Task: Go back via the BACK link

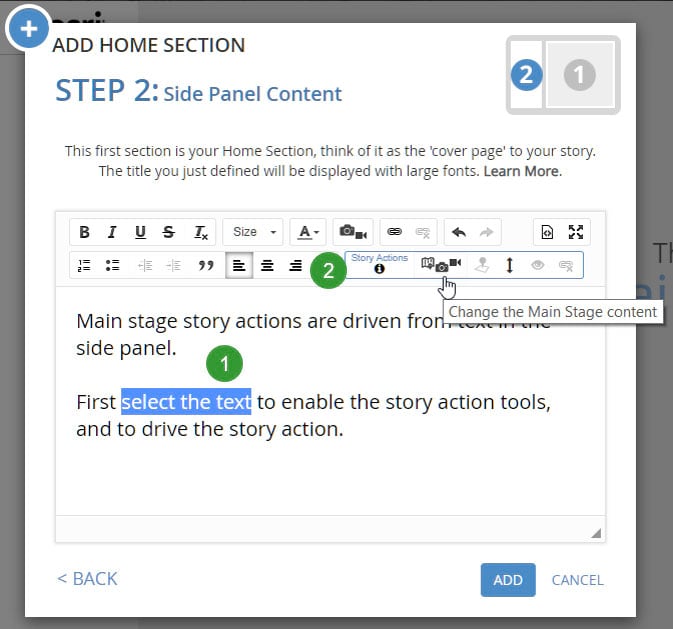Action: pos(87,579)
